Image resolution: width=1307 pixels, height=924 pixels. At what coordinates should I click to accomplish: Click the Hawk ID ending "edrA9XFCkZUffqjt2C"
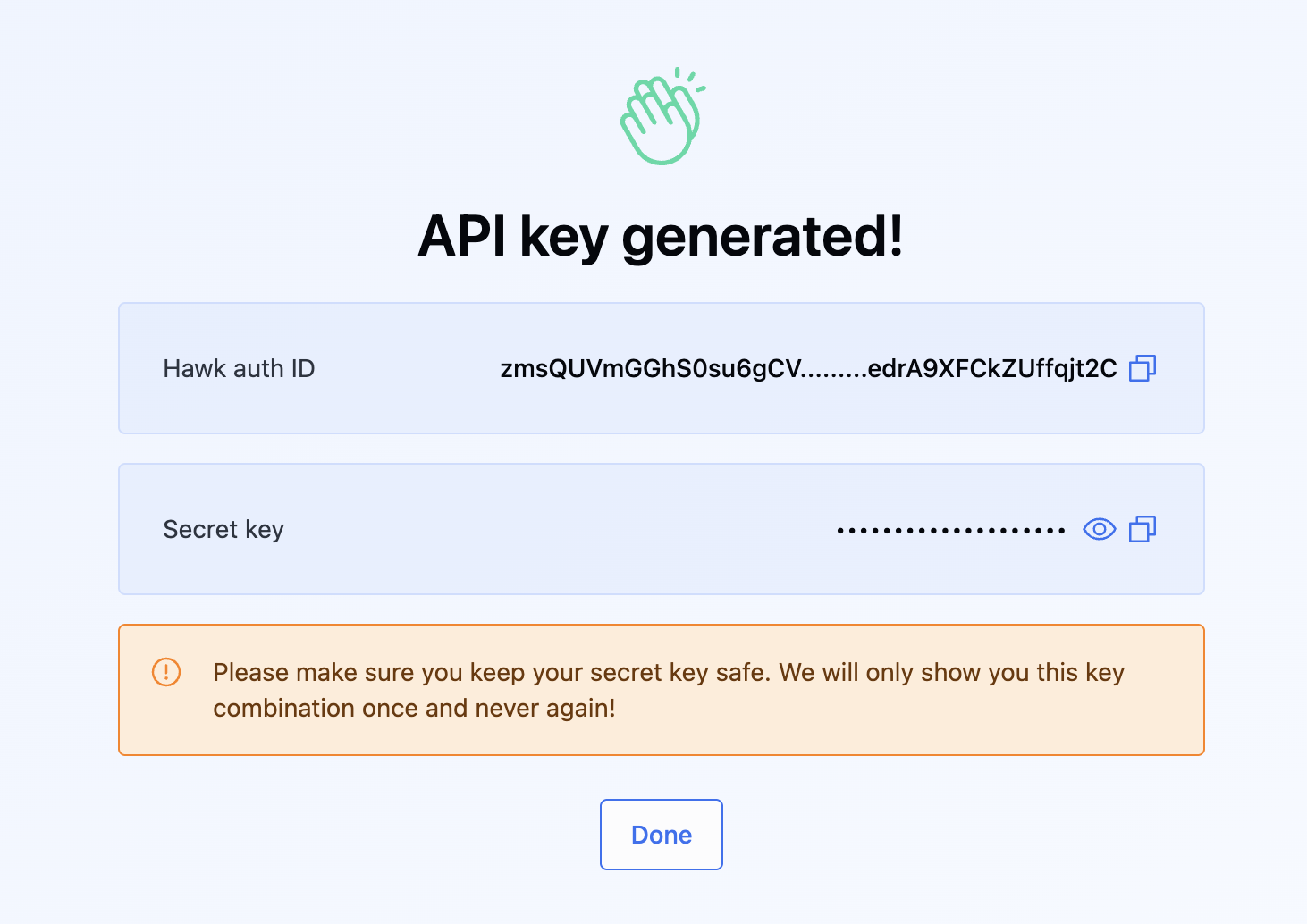point(992,368)
